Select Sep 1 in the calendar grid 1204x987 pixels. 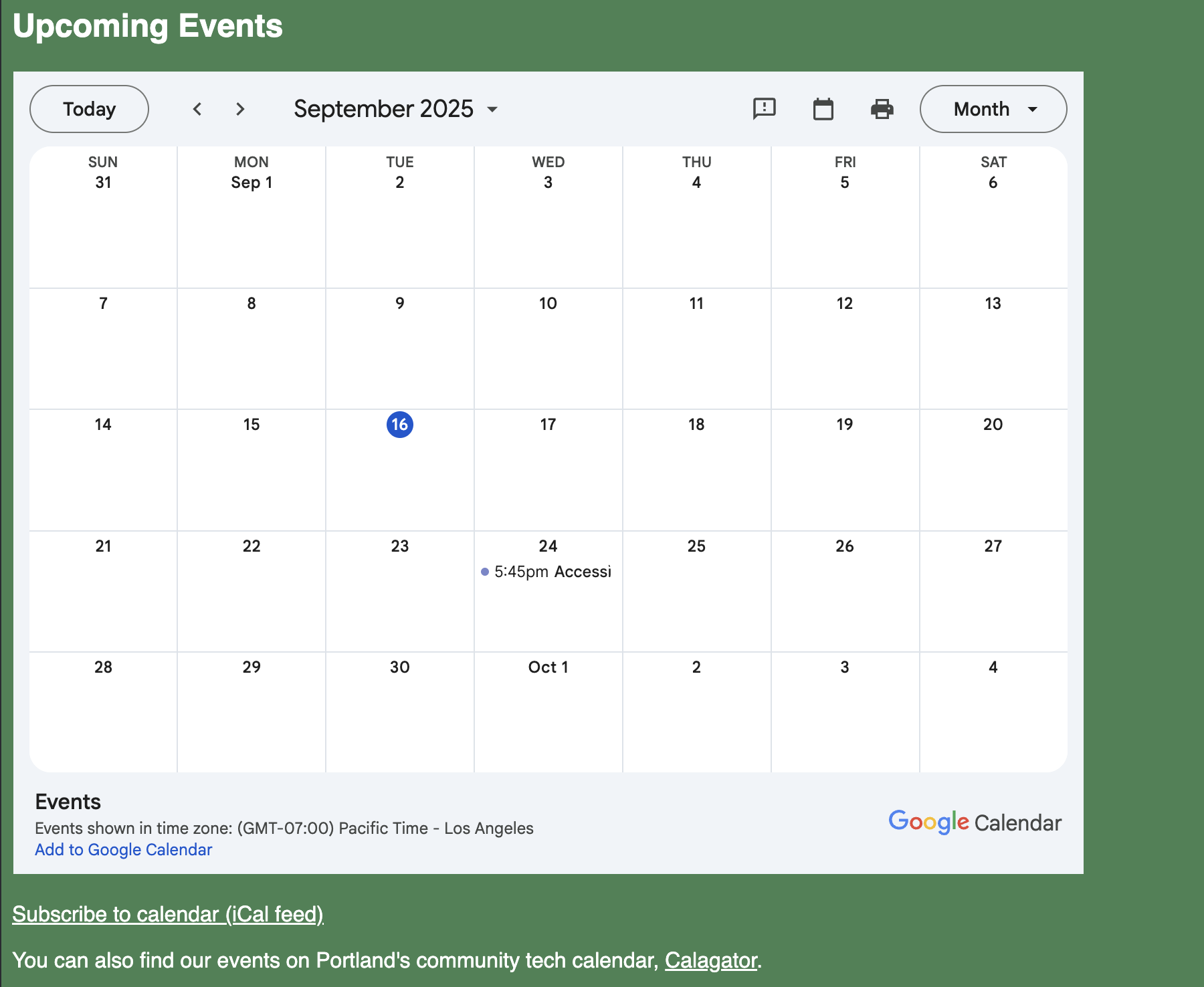coord(252,183)
